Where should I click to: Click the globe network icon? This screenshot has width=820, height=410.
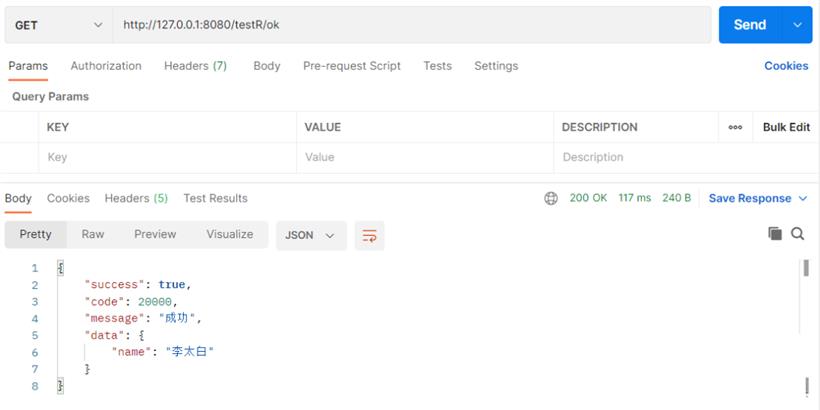(x=551, y=198)
